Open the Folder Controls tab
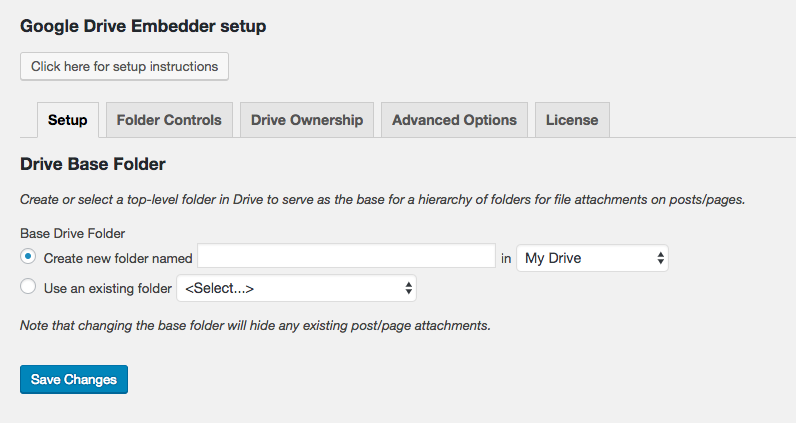This screenshot has width=796, height=423. [169, 120]
